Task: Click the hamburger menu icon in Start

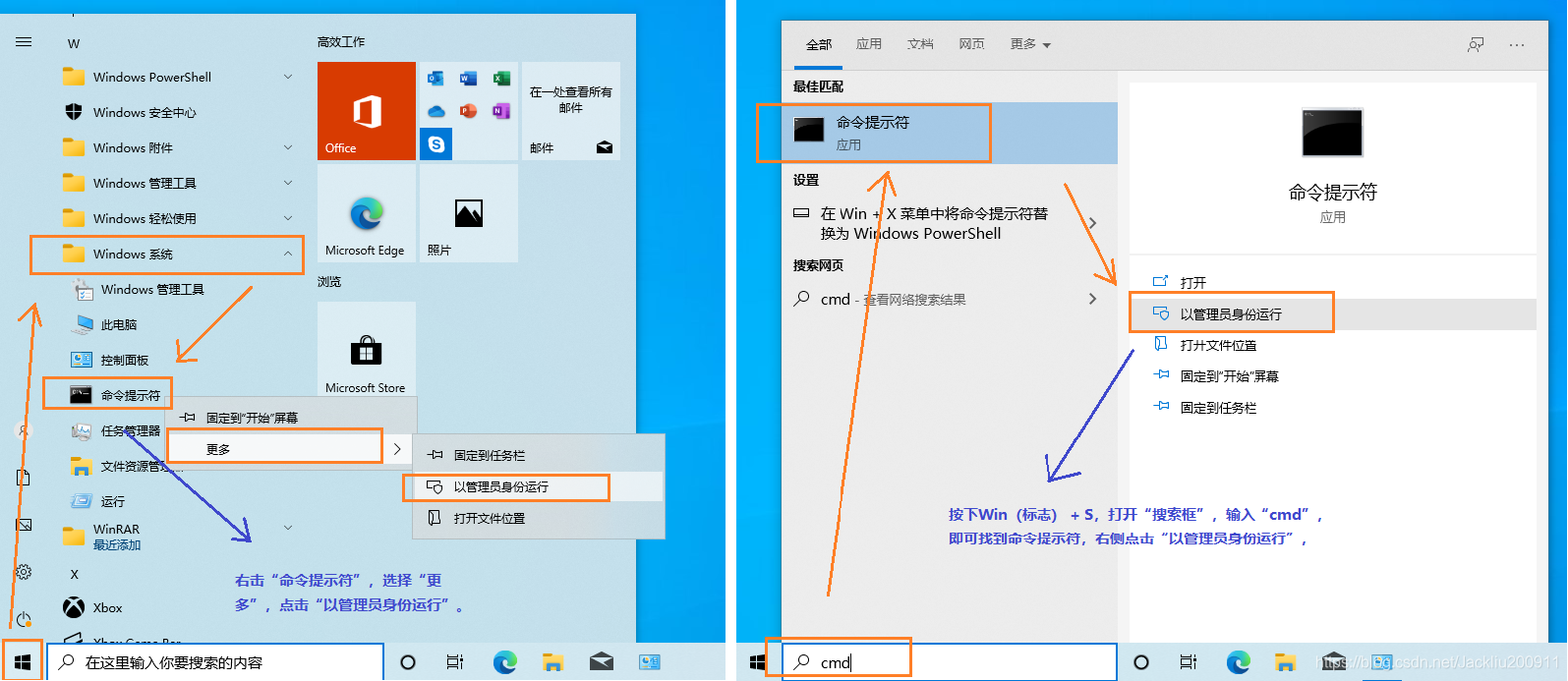Action: (x=24, y=42)
